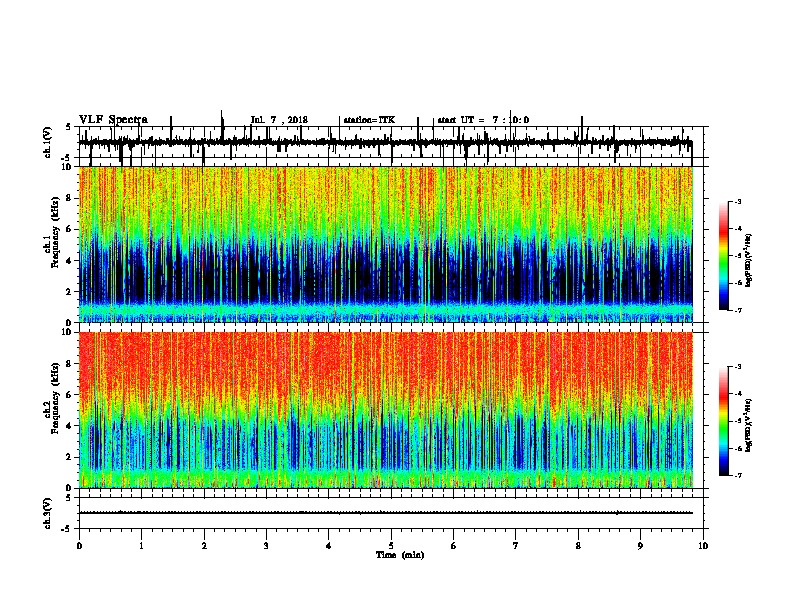This screenshot has width=792, height=612.
Task: Click the ch.1 color scale unit label
Action: [x=749, y=260]
